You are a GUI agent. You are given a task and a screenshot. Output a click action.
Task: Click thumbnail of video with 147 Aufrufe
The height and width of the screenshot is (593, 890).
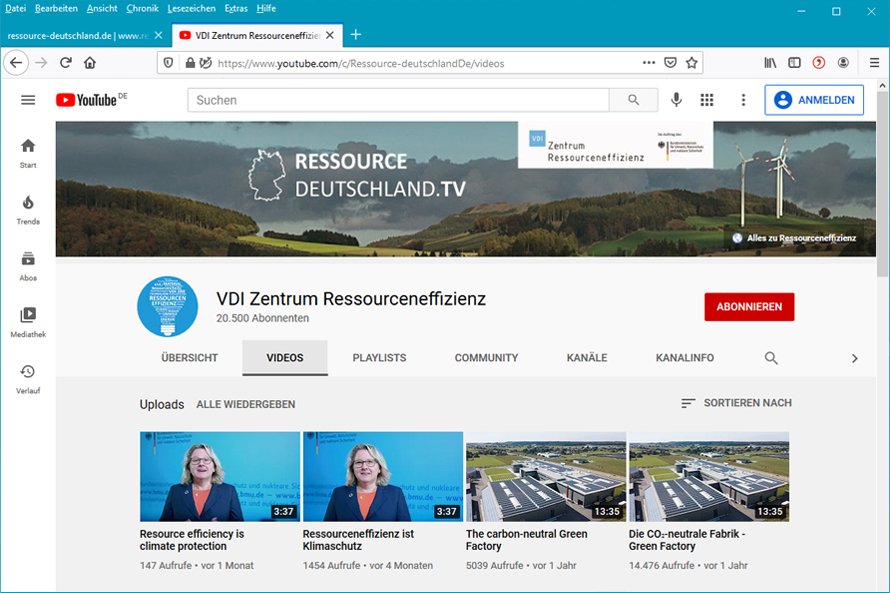pyautogui.click(x=220, y=477)
